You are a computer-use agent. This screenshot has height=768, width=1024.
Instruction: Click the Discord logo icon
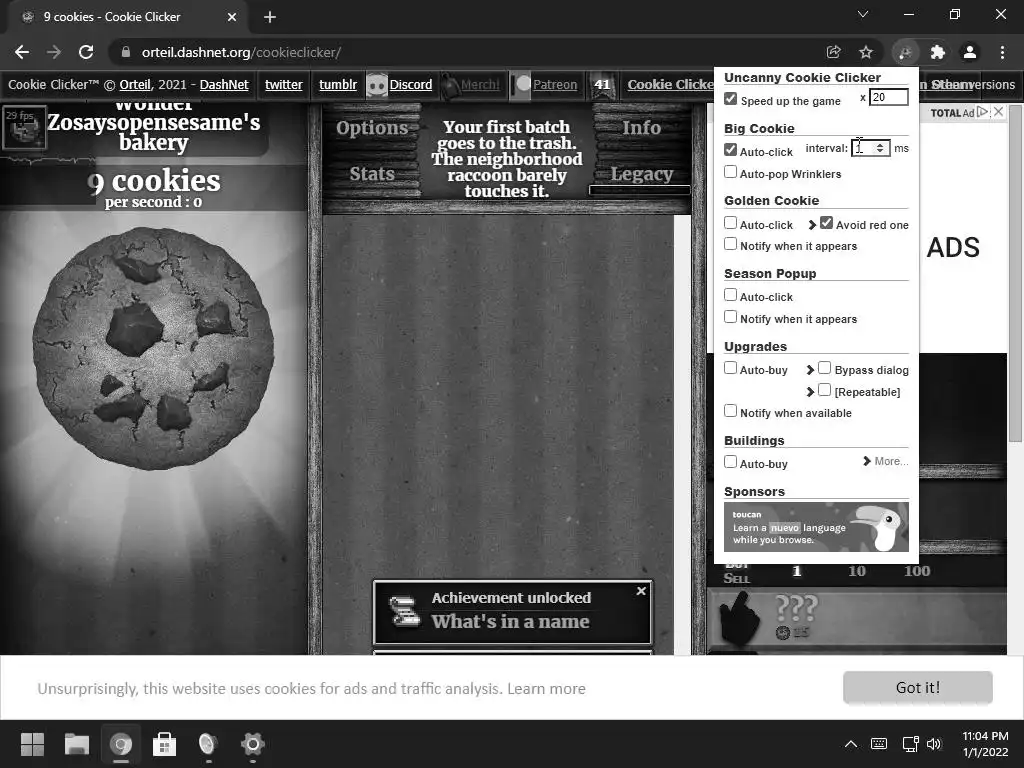pos(377,85)
